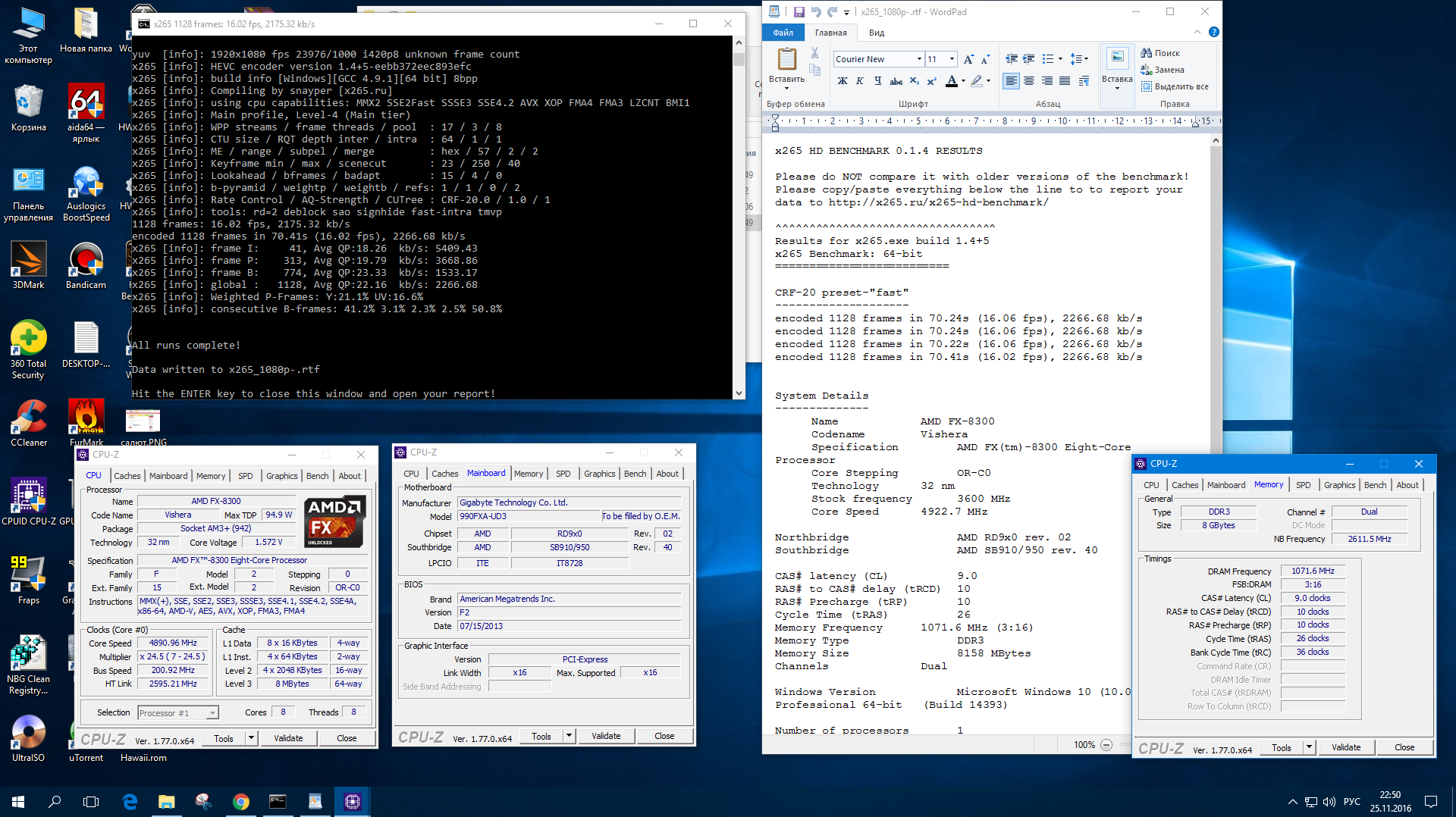Expand the bullet list style dropdown
The width and height of the screenshot is (1456, 817).
click(1060, 59)
